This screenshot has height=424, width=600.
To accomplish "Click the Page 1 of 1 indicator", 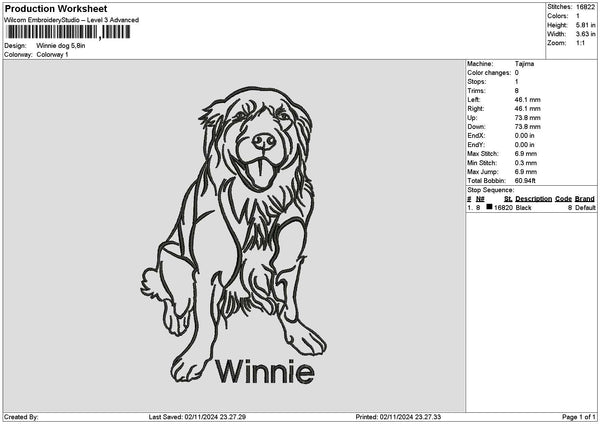I will pos(579,417).
